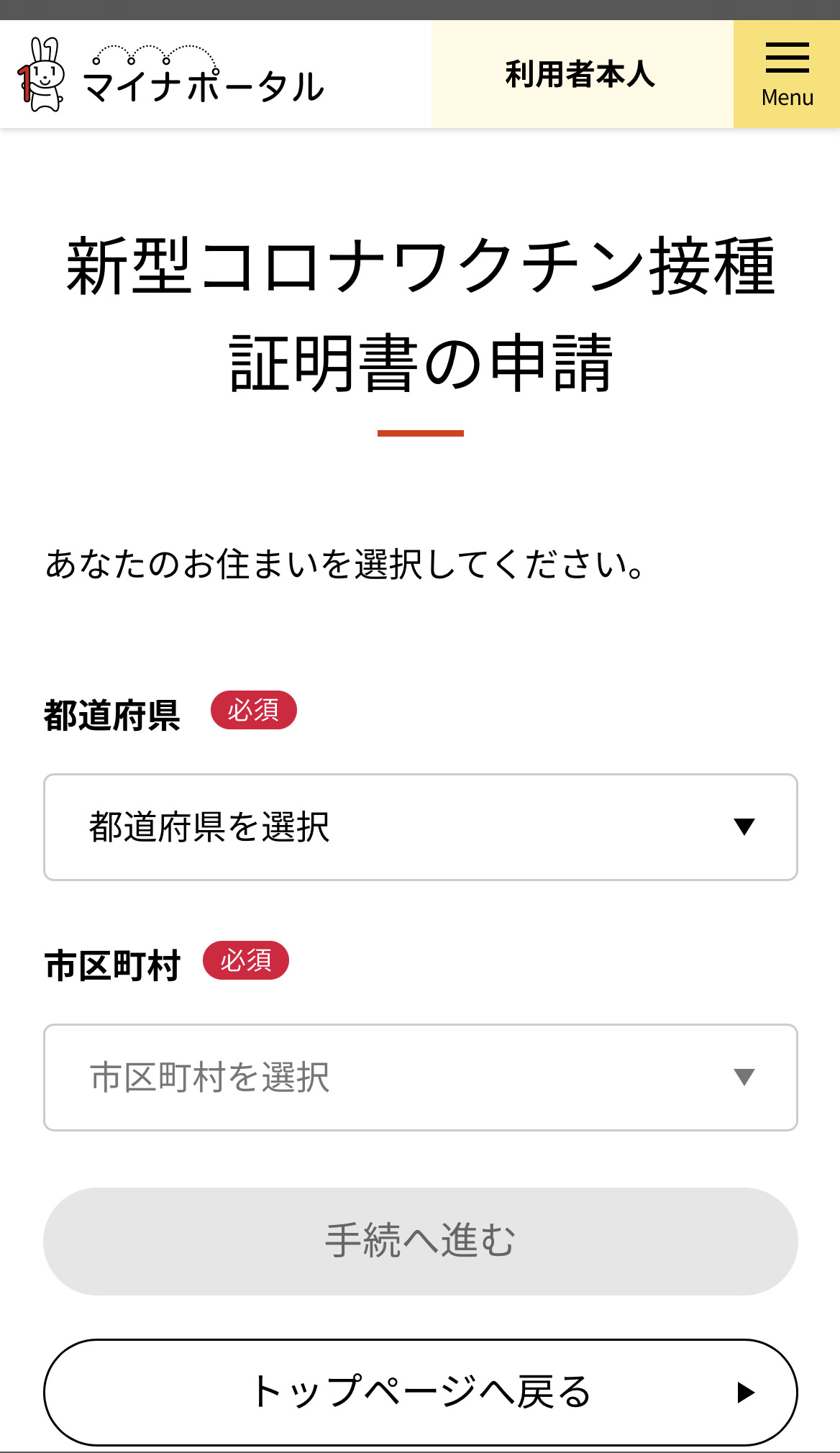
Task: Open the 都道府県を選択 dropdown
Action: click(420, 827)
